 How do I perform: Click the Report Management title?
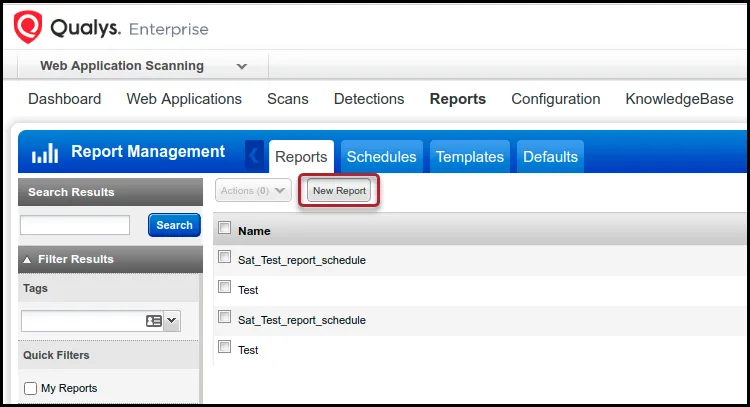(x=148, y=152)
